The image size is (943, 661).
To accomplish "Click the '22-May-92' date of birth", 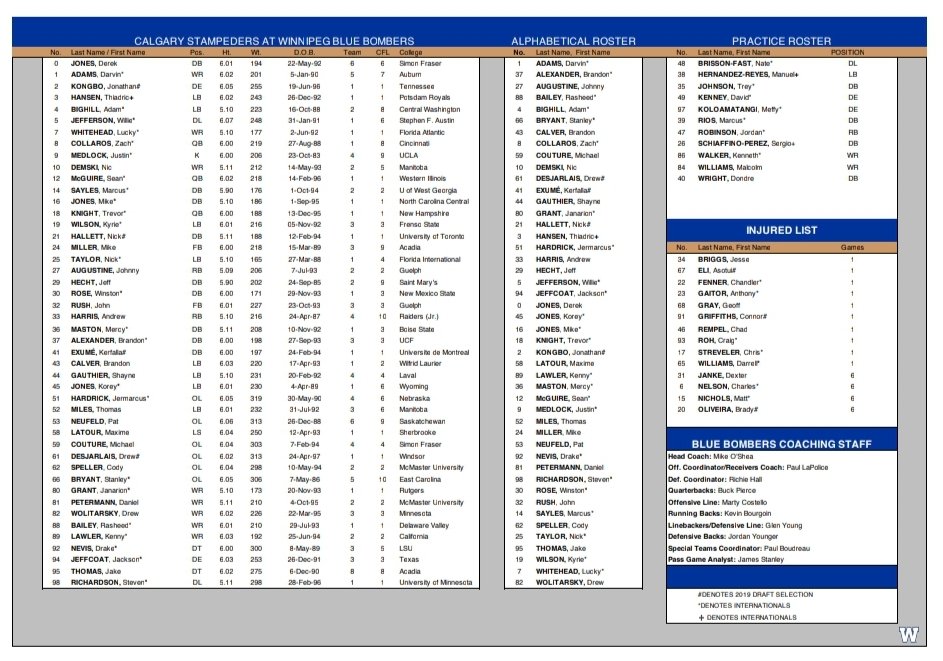I will tap(304, 63).
